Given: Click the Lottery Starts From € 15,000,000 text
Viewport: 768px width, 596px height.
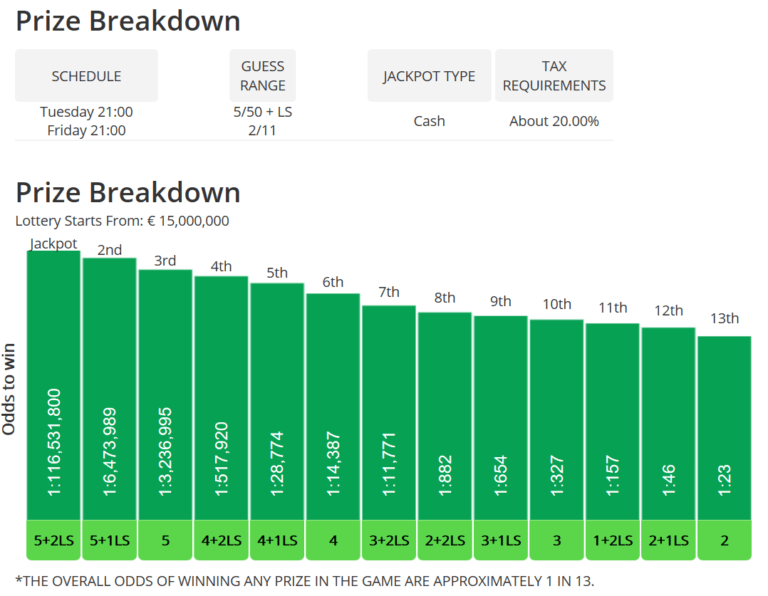Looking at the screenshot, I should point(122,221).
